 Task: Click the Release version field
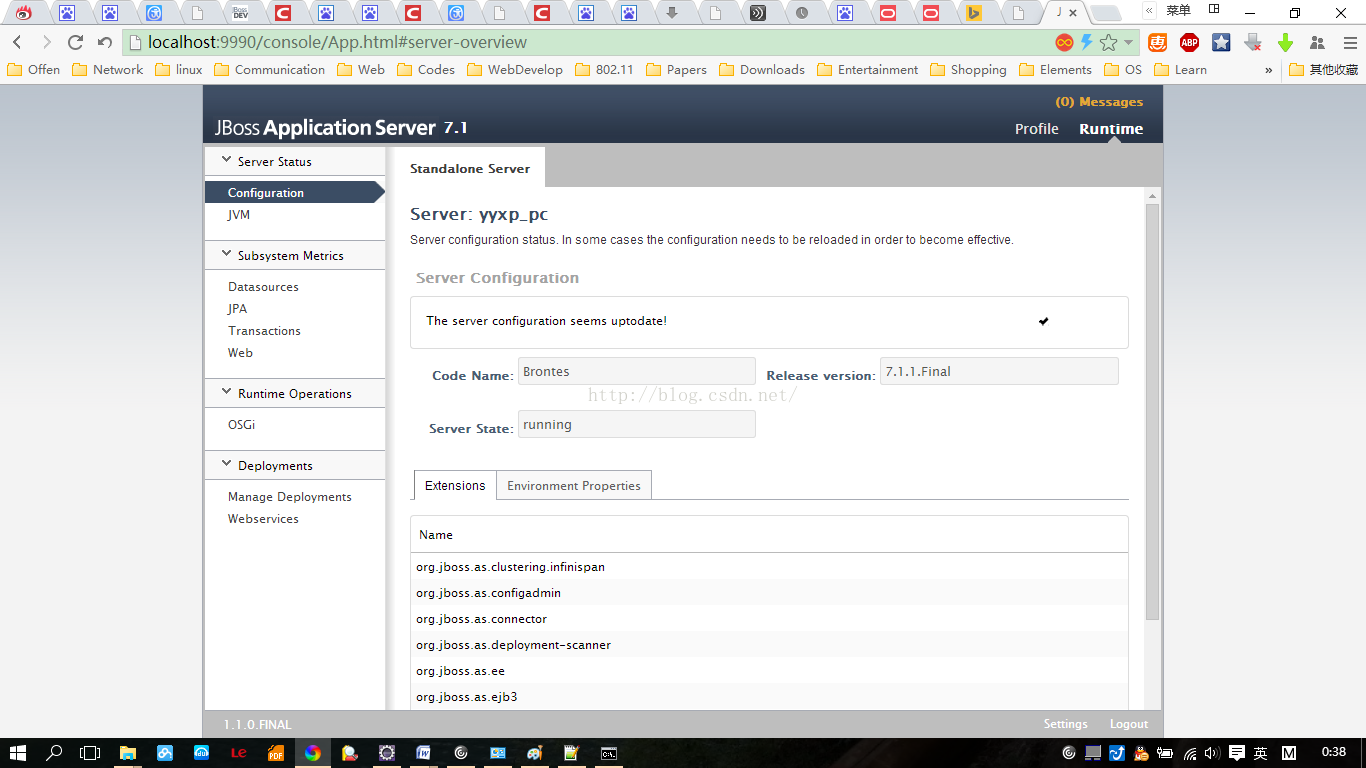999,371
